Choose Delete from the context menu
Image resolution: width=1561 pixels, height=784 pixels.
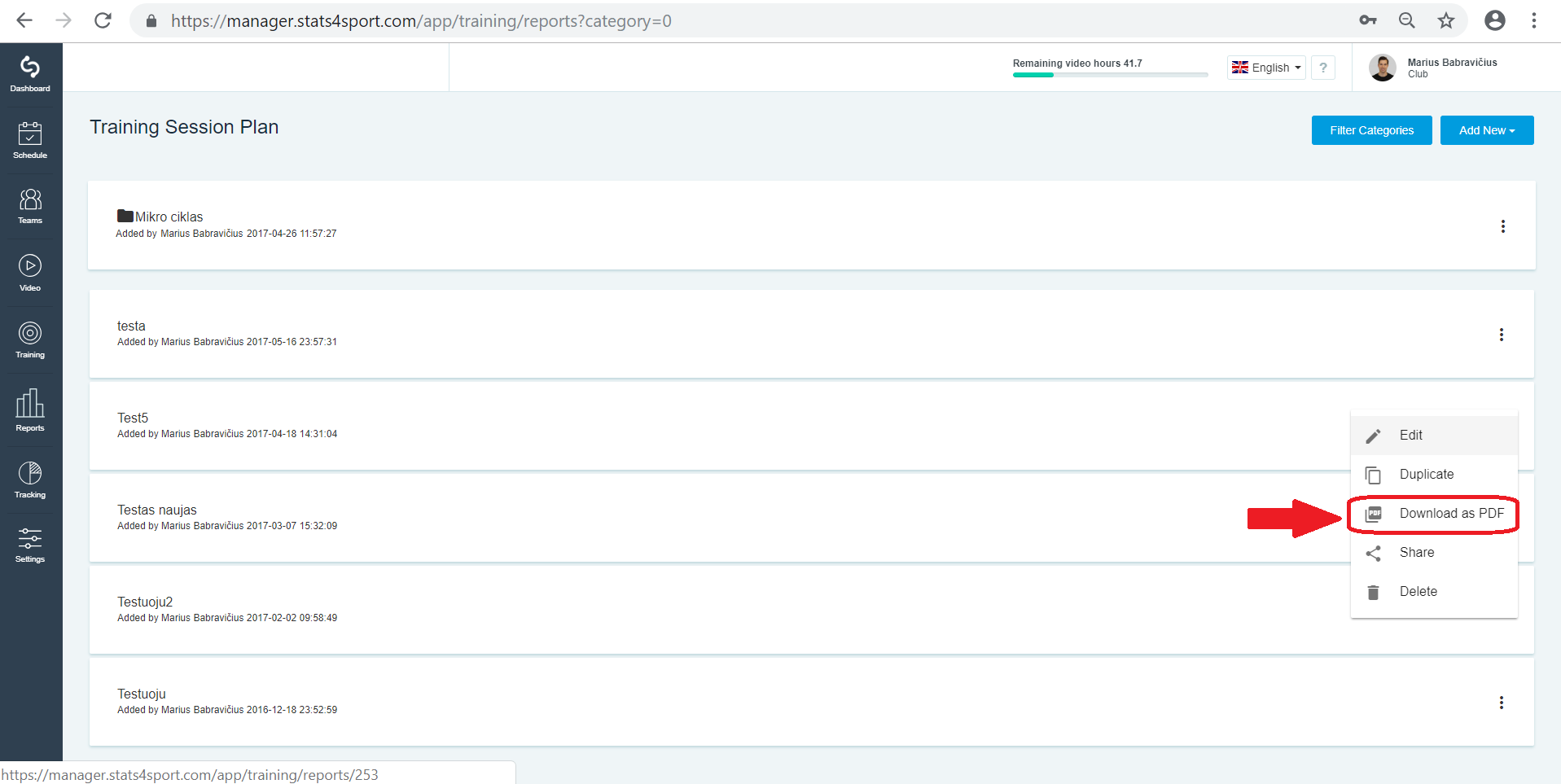point(1434,592)
